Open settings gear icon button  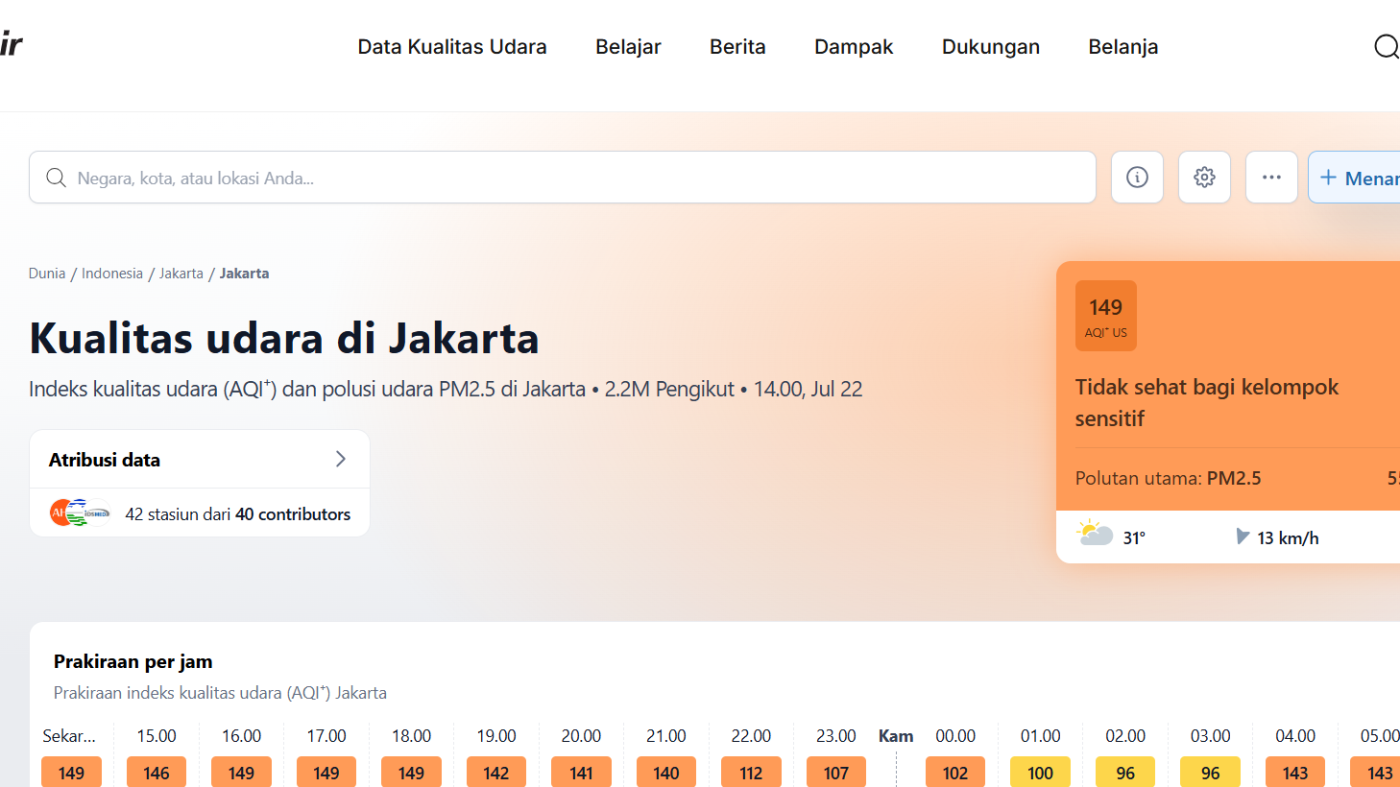1204,177
